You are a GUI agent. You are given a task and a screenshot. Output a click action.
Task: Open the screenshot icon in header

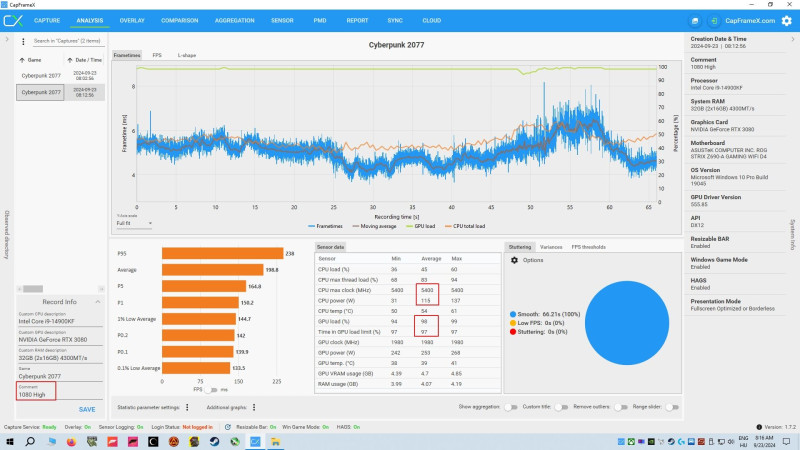pyautogui.click(x=695, y=21)
